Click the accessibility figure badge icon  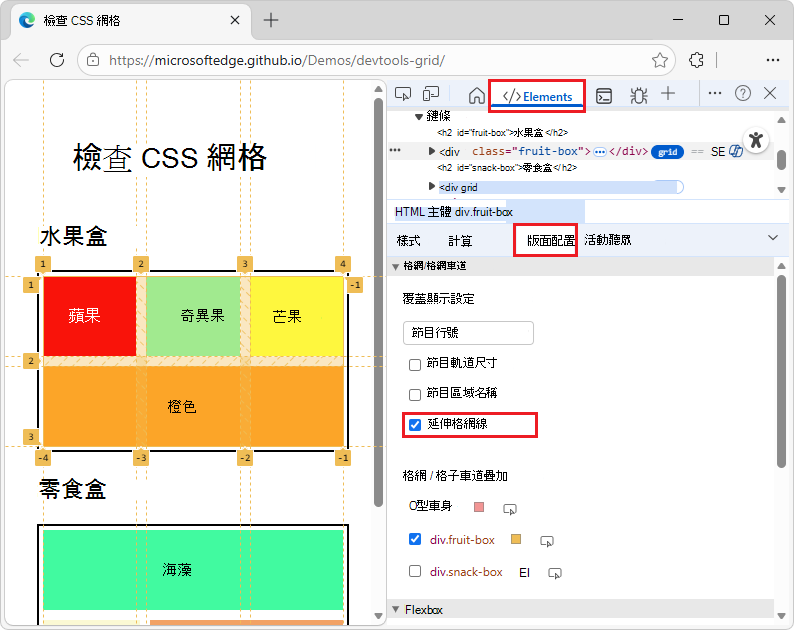click(756, 140)
